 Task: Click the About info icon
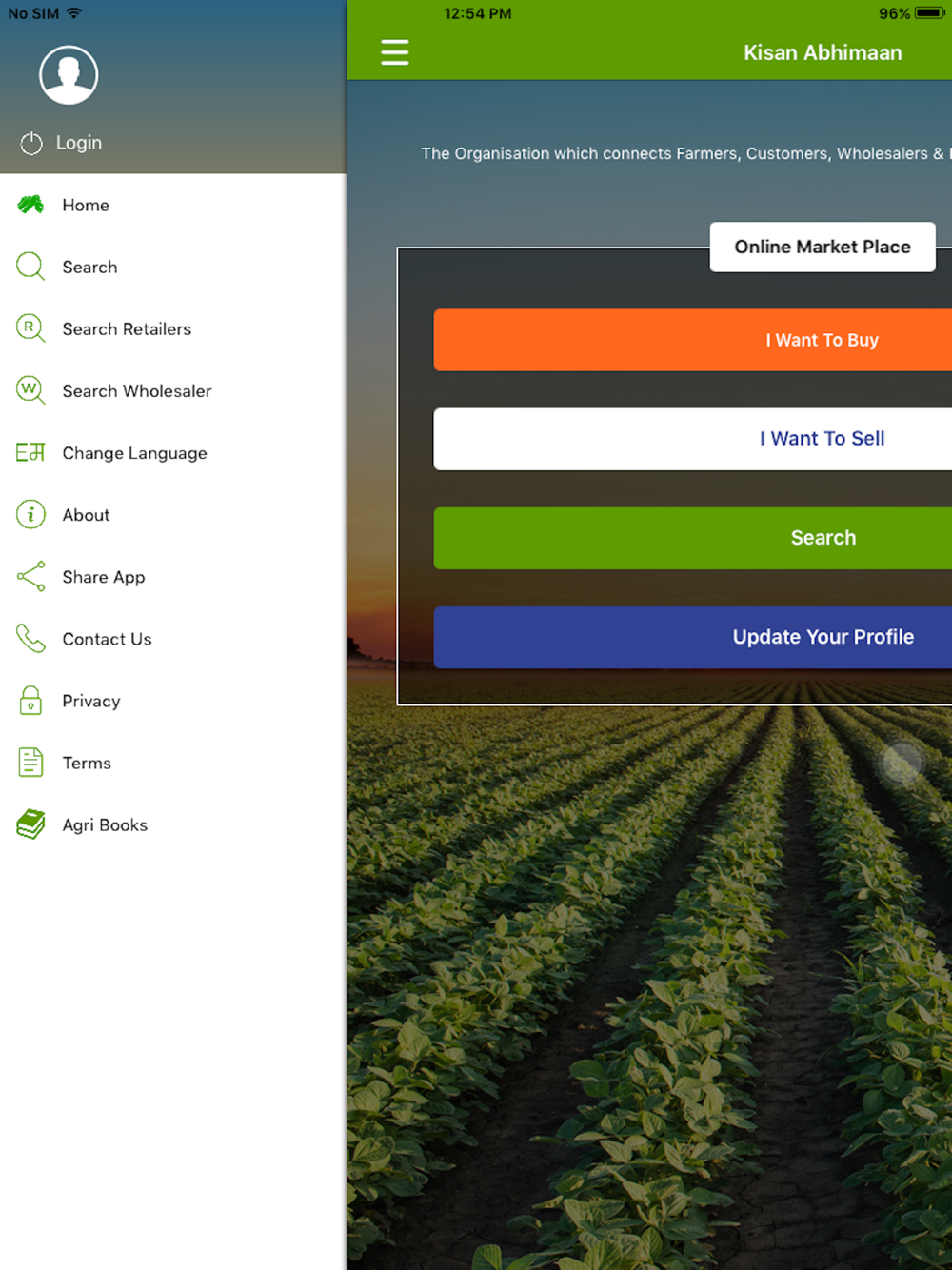click(x=30, y=514)
